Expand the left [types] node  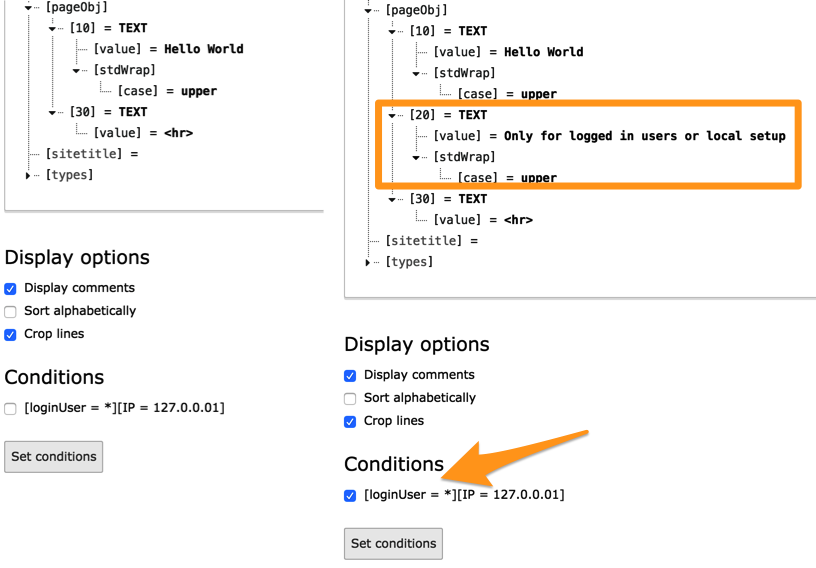(29, 175)
